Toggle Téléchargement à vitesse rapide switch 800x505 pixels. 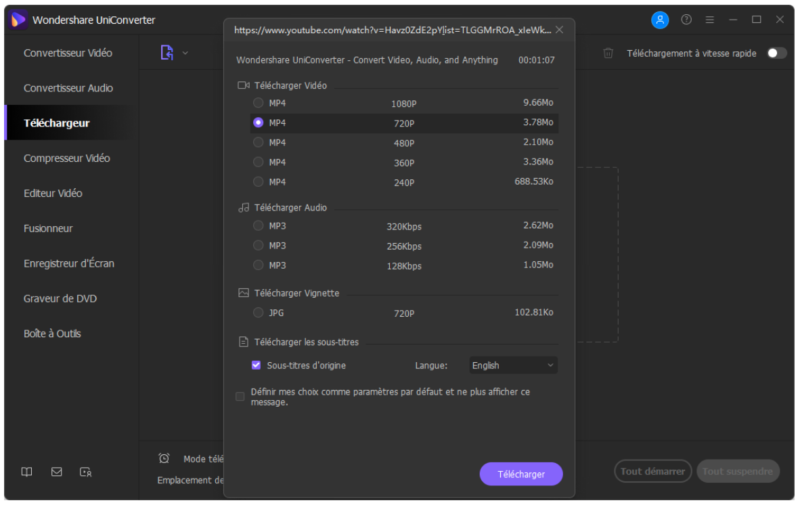[777, 53]
